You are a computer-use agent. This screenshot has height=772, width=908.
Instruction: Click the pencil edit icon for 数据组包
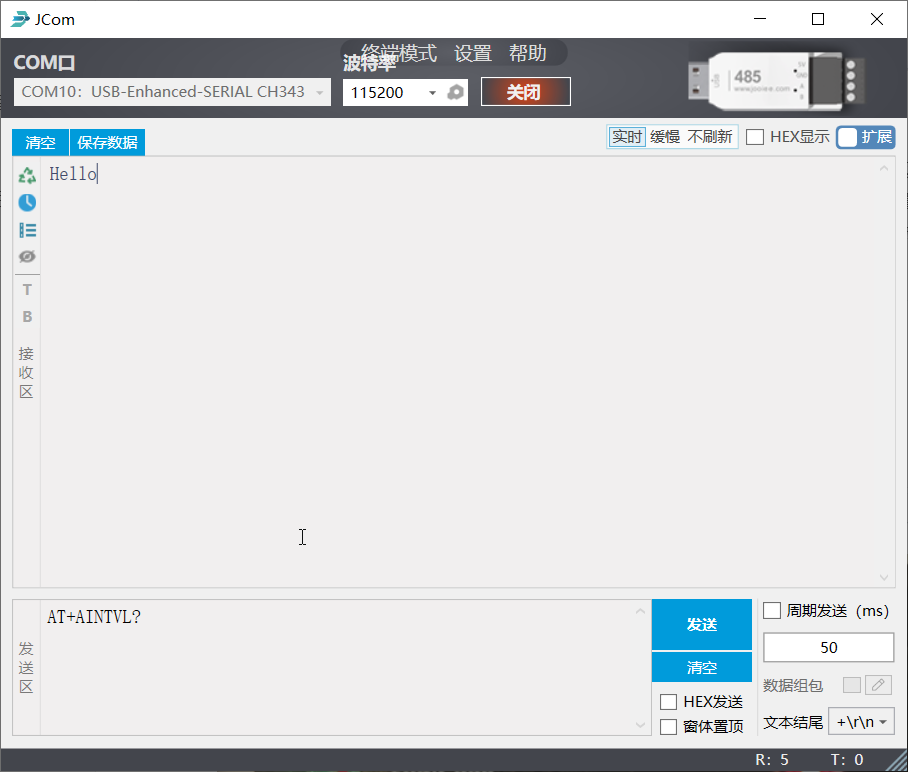pyautogui.click(x=877, y=685)
